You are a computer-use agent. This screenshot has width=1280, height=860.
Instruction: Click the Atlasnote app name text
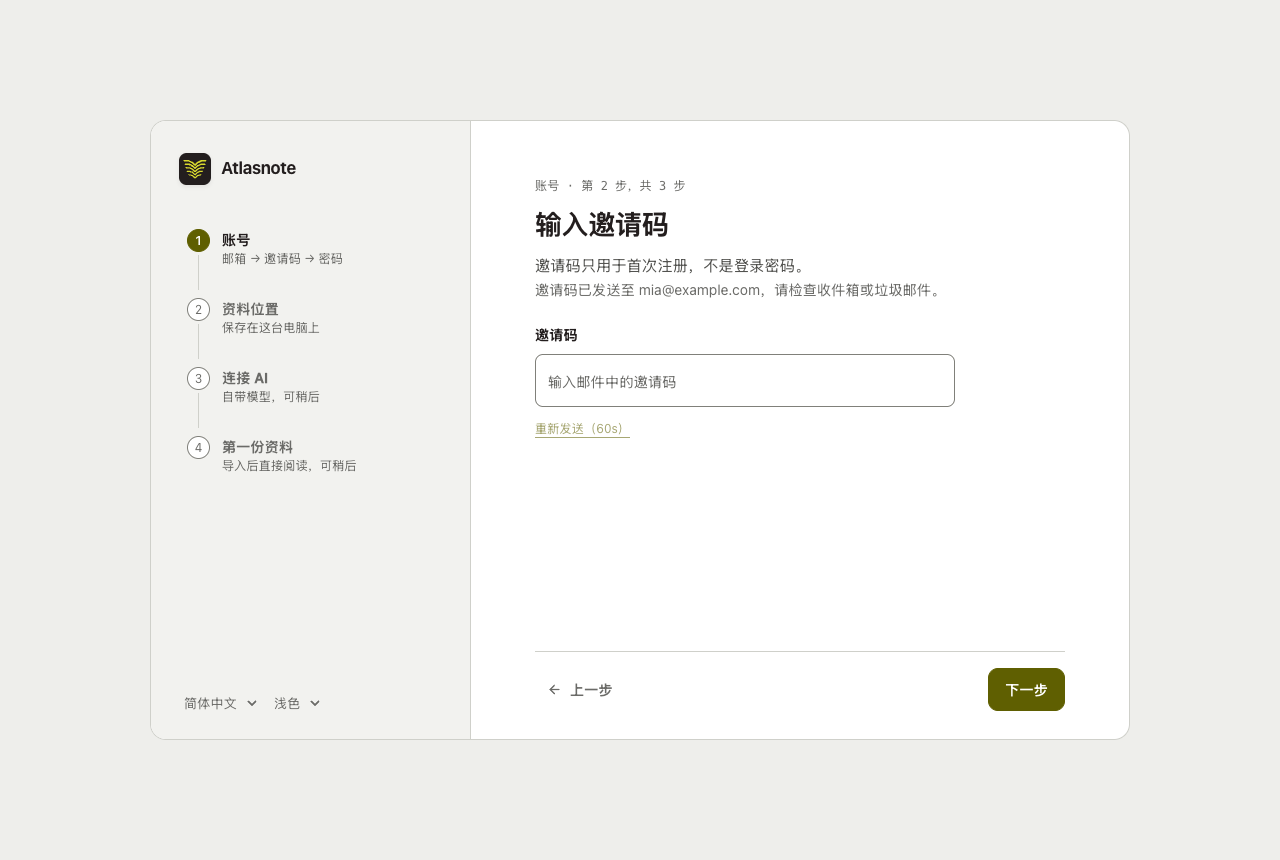[x=258, y=168]
